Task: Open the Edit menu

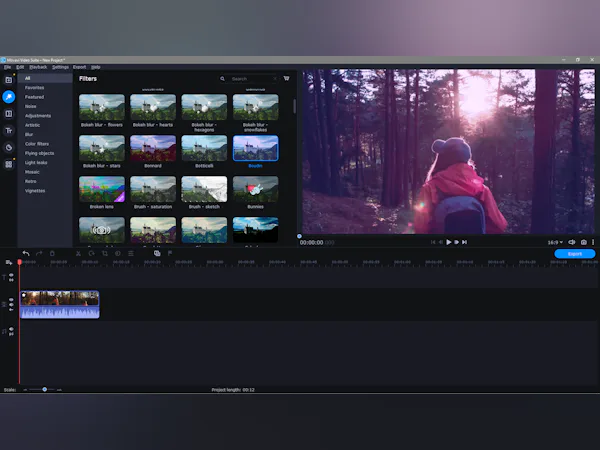Action: coord(20,67)
